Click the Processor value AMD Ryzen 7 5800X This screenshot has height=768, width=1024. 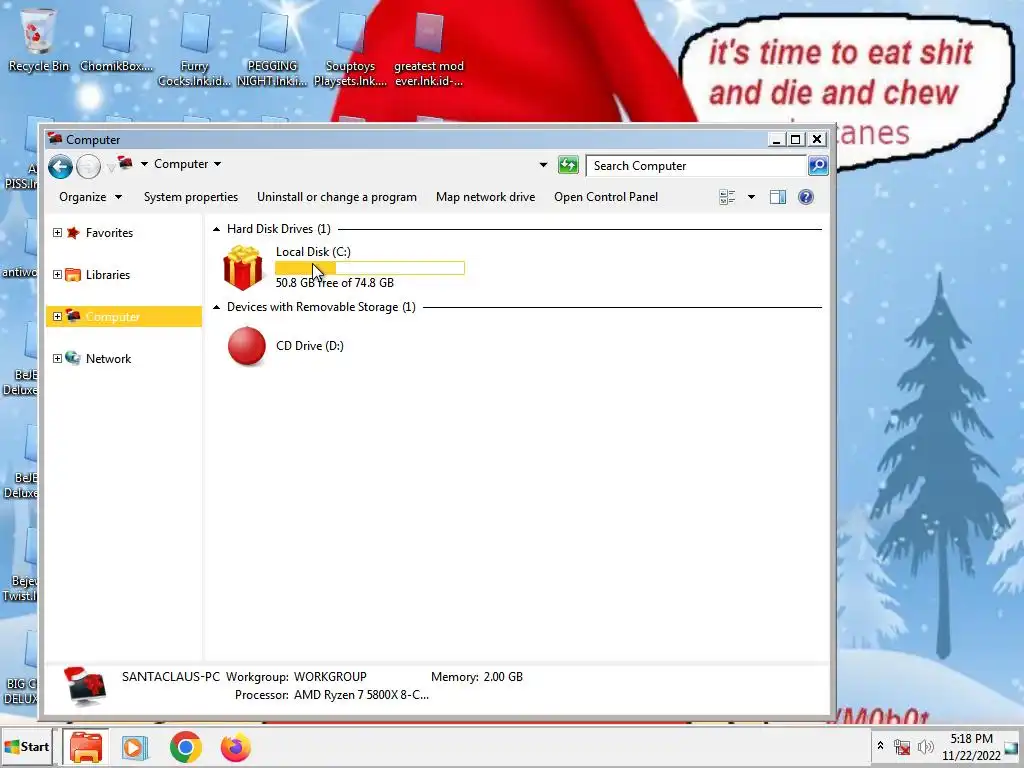pyautogui.click(x=361, y=695)
